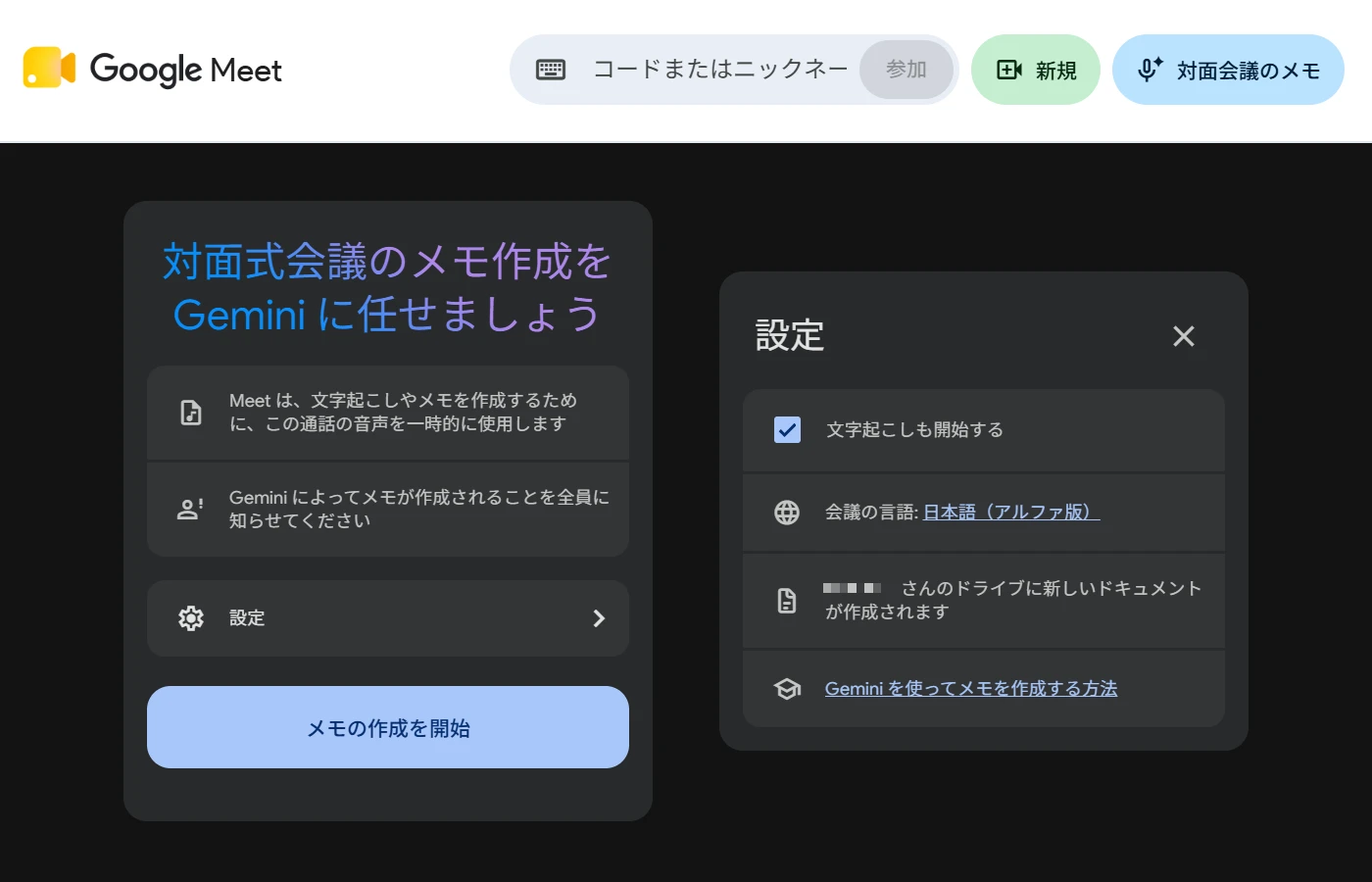
Task: Click the Gemini によってメモが作成される notice text
Action: coord(419,509)
